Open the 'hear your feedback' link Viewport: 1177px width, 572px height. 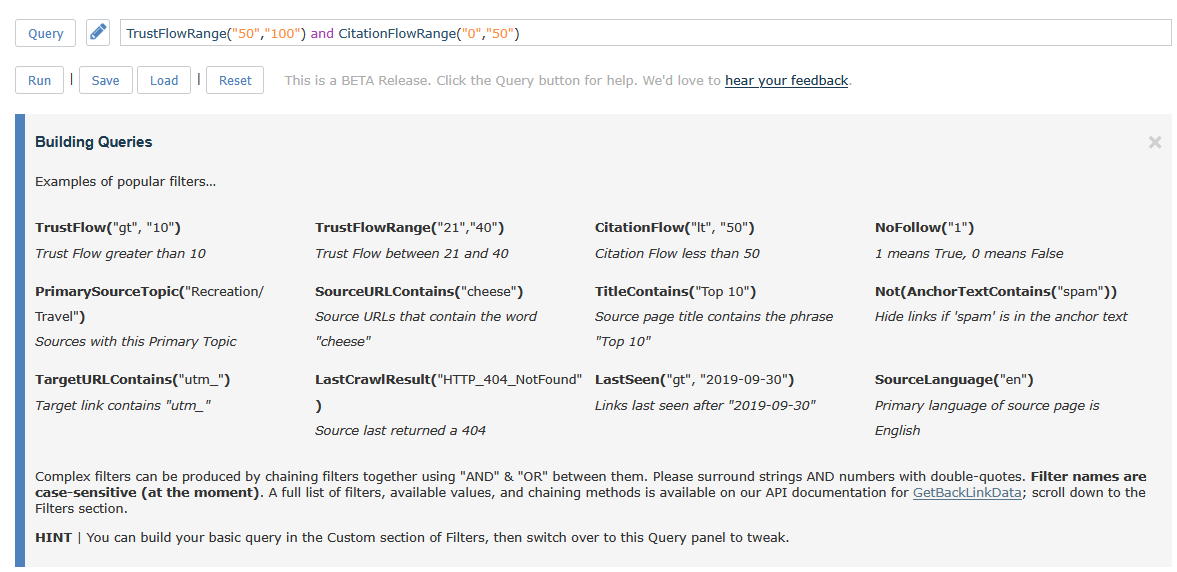coord(786,80)
